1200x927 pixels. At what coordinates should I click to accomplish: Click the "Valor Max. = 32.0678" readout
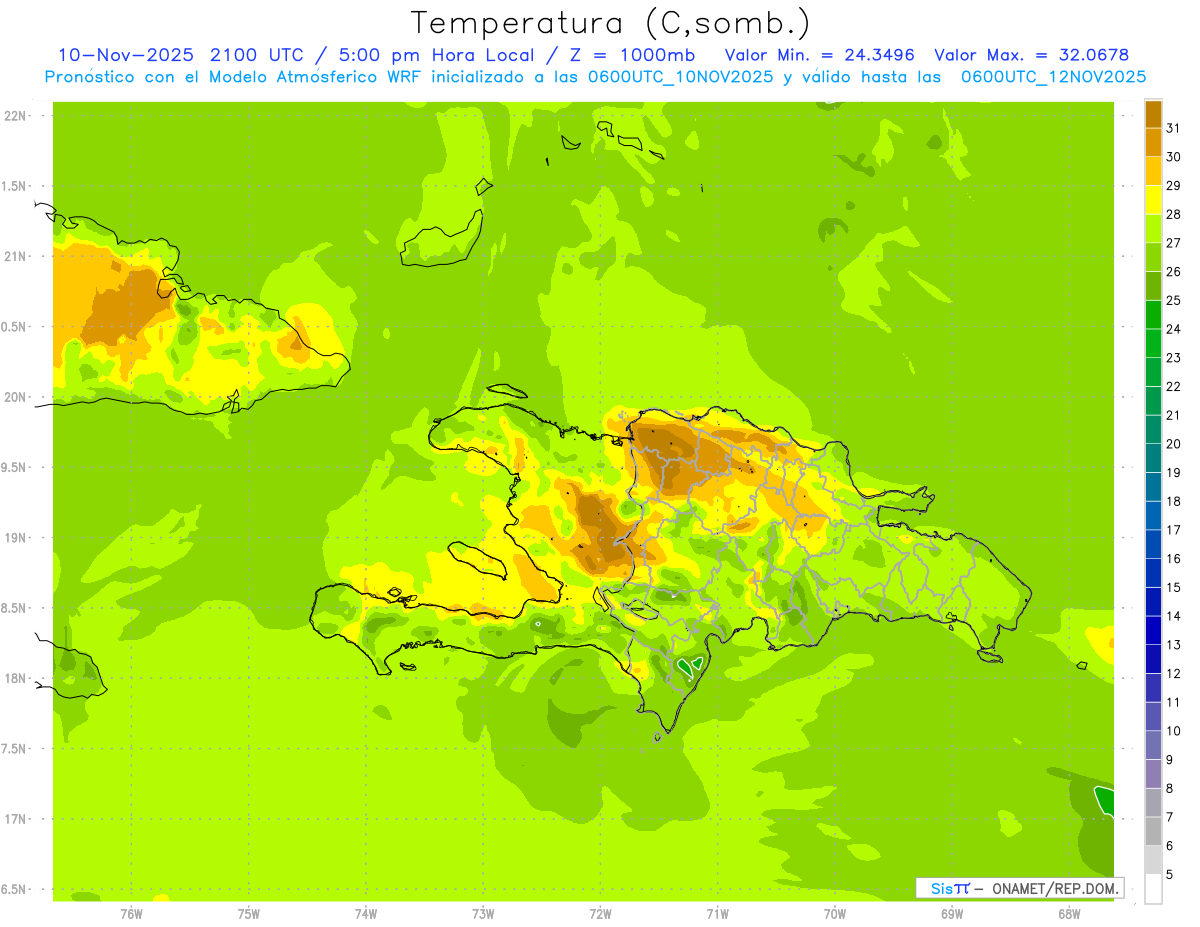[x=1031, y=54]
